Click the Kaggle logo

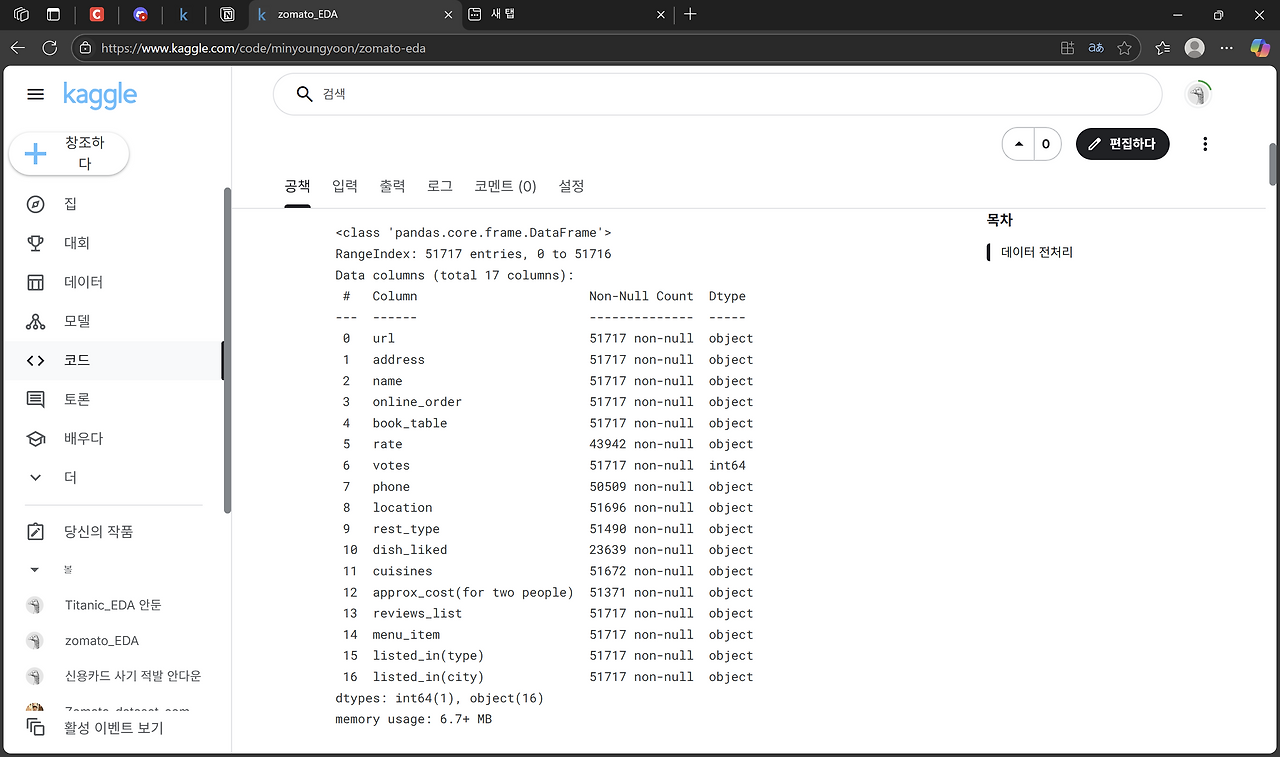click(x=100, y=94)
